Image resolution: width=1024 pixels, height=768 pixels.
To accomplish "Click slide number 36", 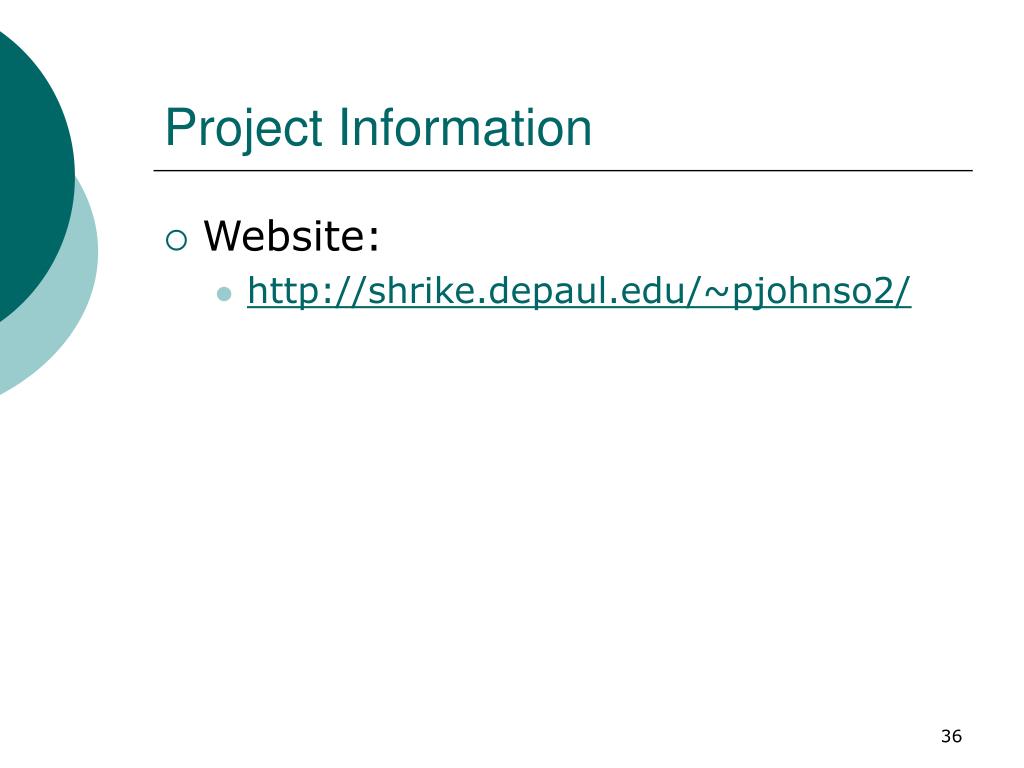I will click(x=952, y=736).
